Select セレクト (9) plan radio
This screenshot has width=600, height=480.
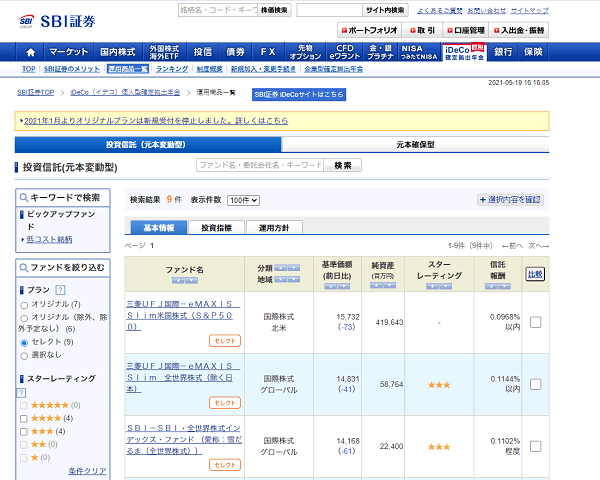click(24, 343)
